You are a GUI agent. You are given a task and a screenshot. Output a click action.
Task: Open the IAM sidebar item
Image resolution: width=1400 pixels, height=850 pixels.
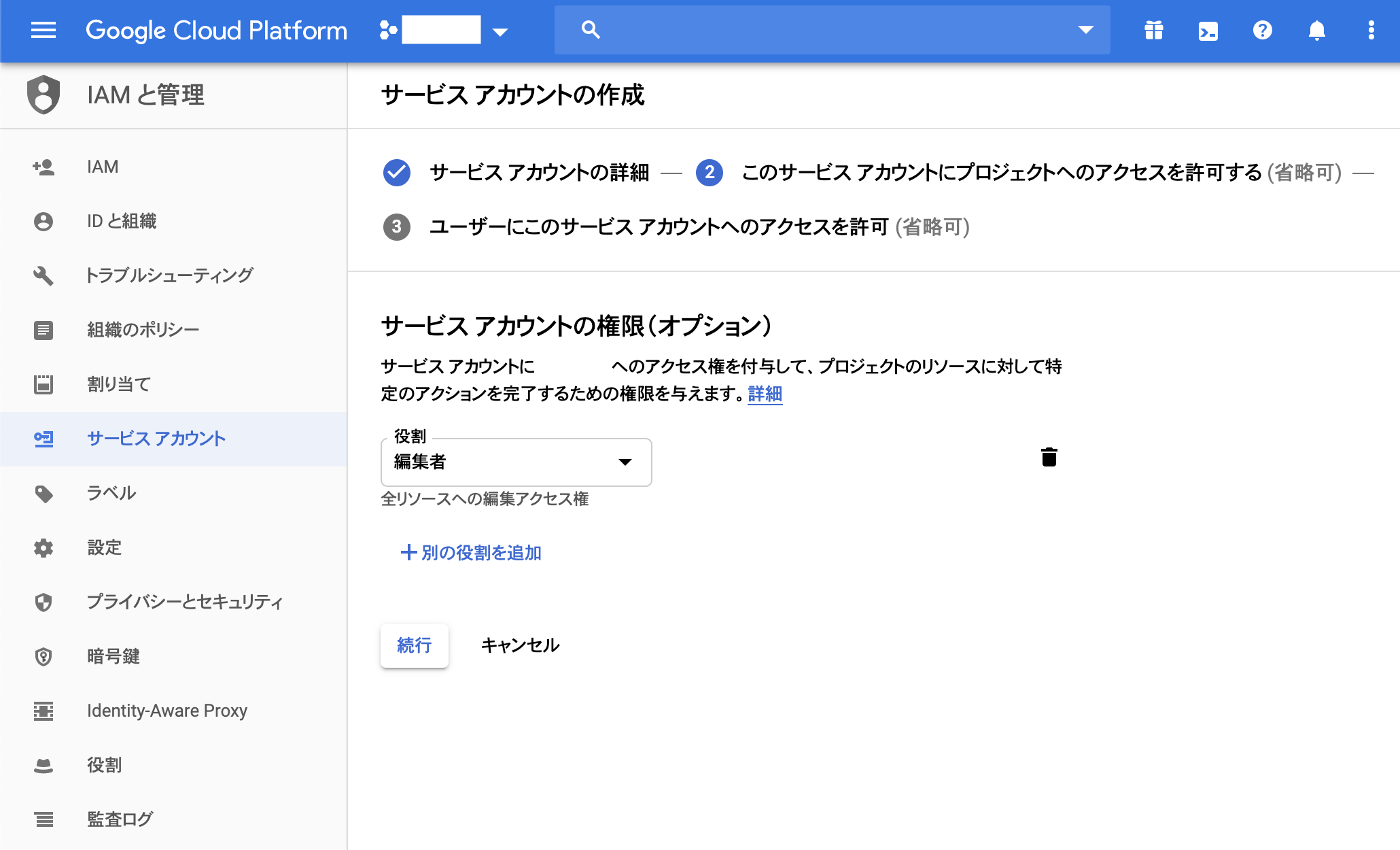pos(102,167)
